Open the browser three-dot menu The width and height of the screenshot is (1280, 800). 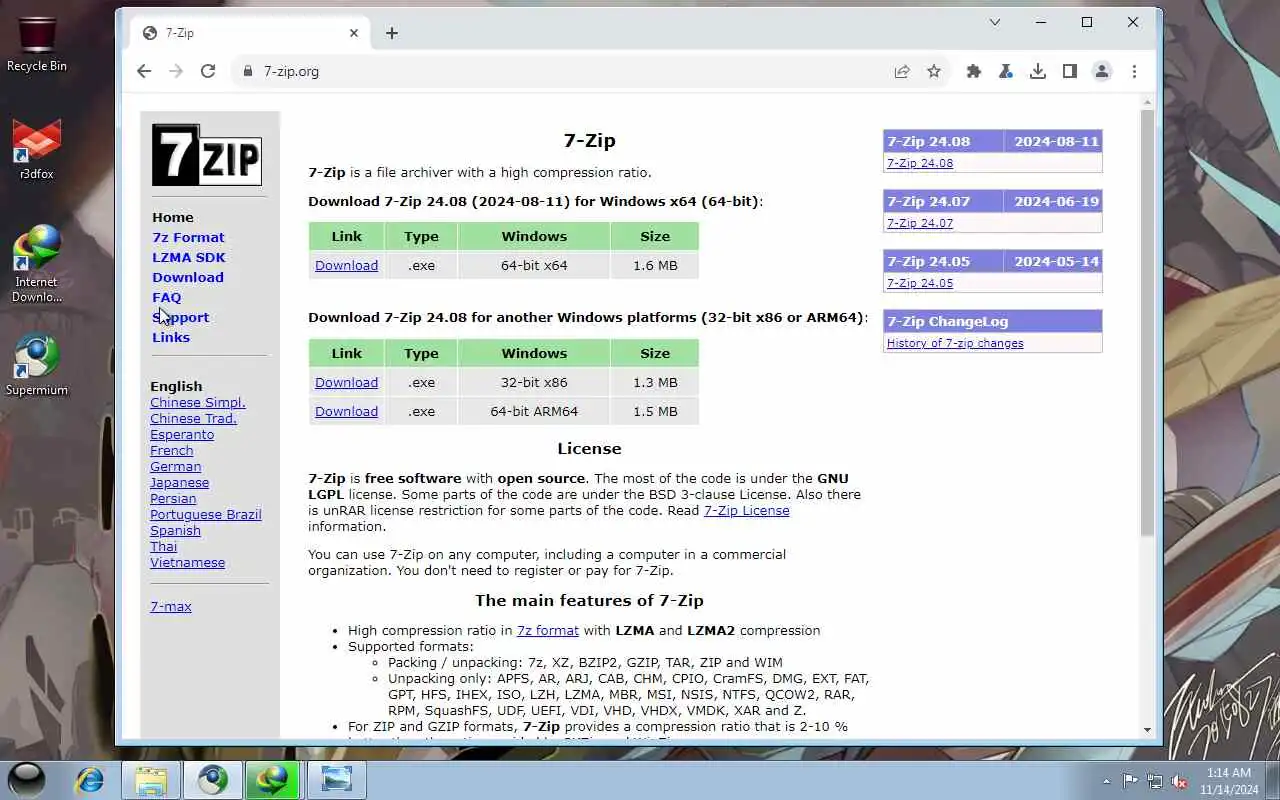pyautogui.click(x=1134, y=71)
